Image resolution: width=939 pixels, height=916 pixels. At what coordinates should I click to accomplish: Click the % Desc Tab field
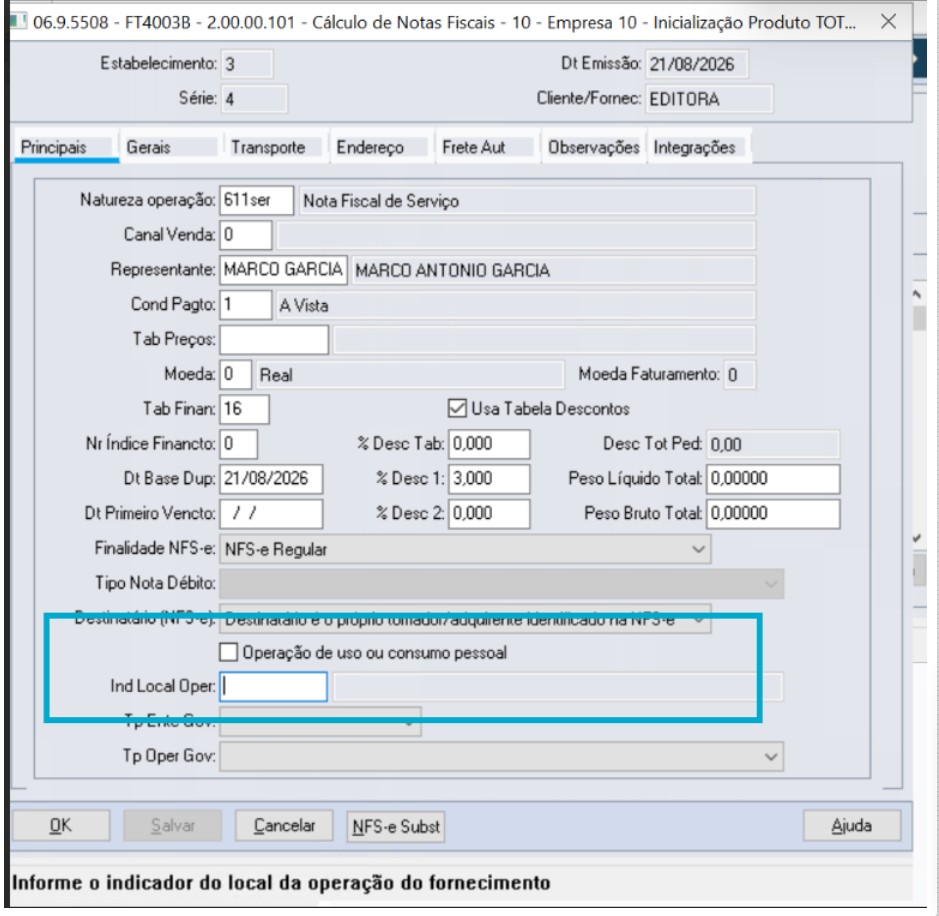489,444
